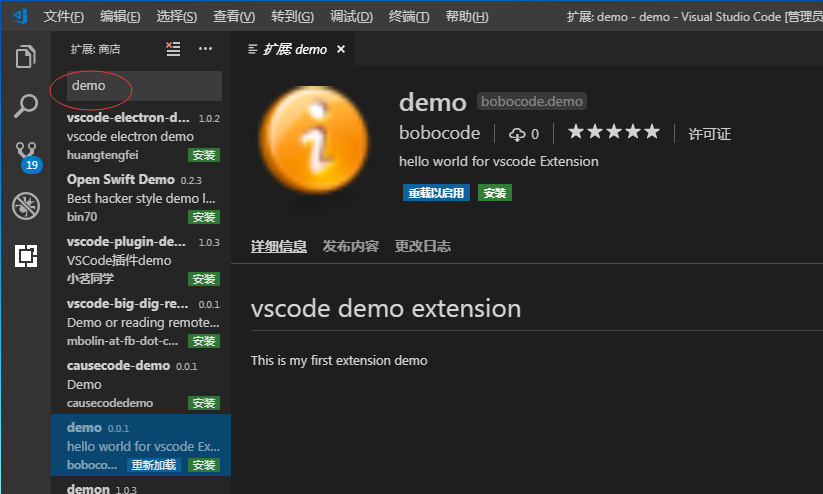
Task: Open the 终端(T) menu
Action: [409, 16]
